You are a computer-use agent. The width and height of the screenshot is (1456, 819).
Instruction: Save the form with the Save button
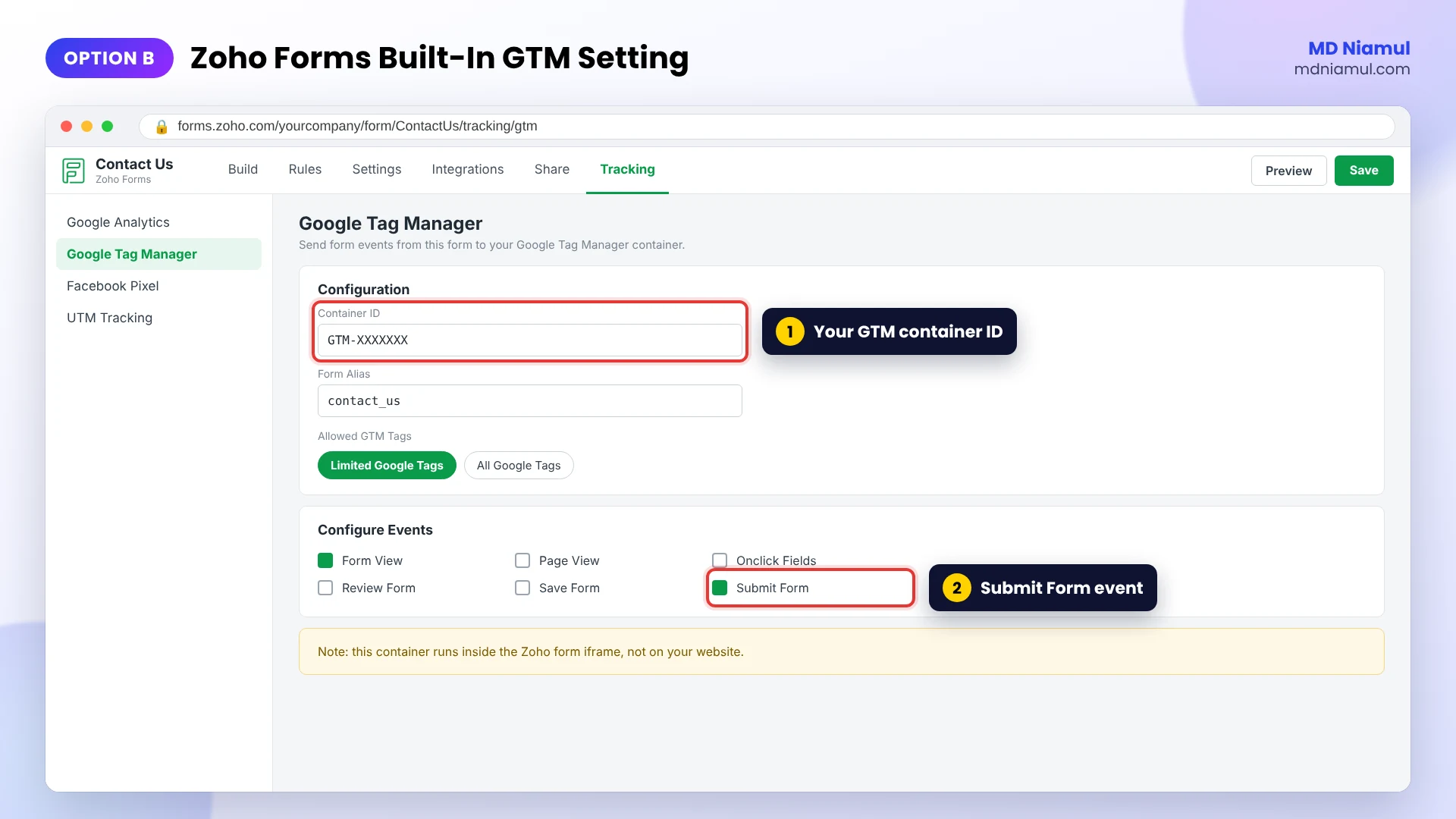tap(1363, 171)
